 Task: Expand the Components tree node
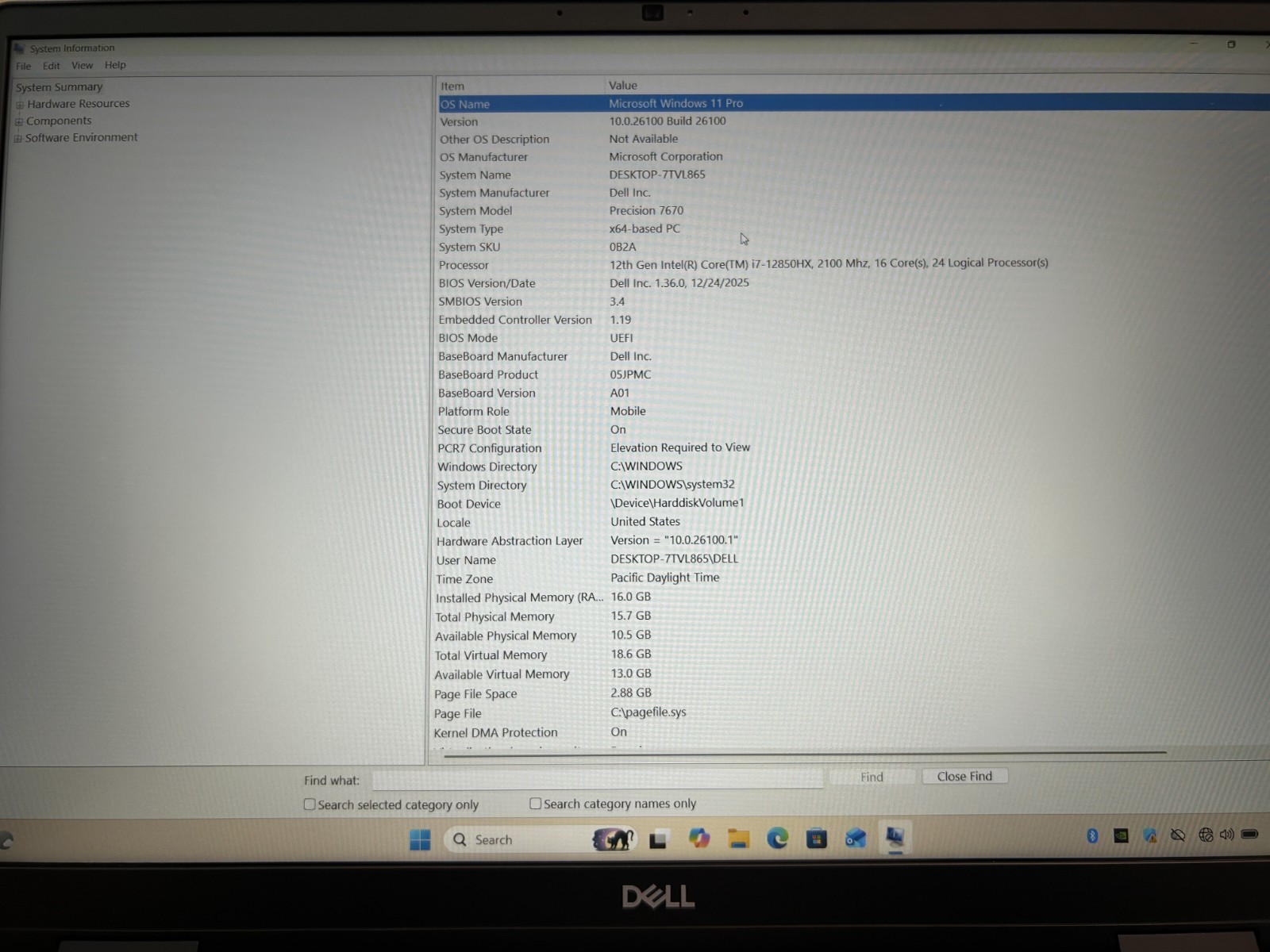(19, 121)
